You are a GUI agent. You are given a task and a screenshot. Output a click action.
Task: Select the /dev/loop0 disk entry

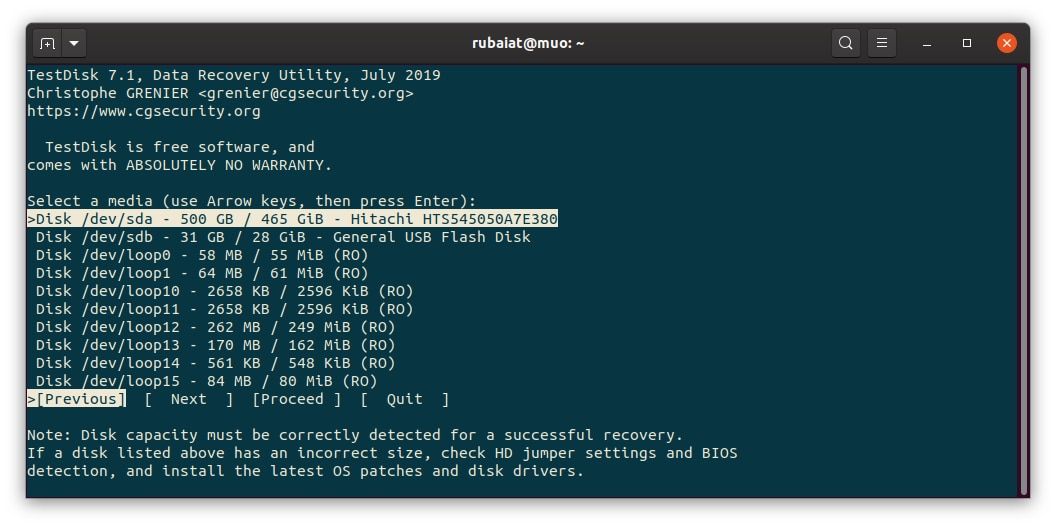click(x=202, y=255)
